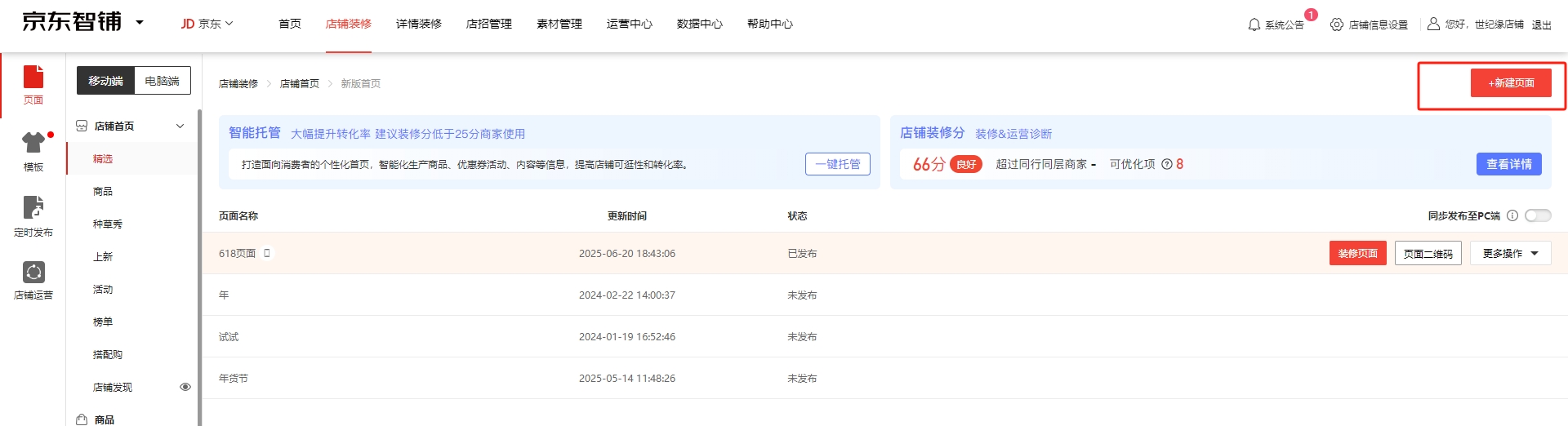The width and height of the screenshot is (1568, 426).
Task: Open the 更多操作 dropdown
Action: click(1510, 254)
